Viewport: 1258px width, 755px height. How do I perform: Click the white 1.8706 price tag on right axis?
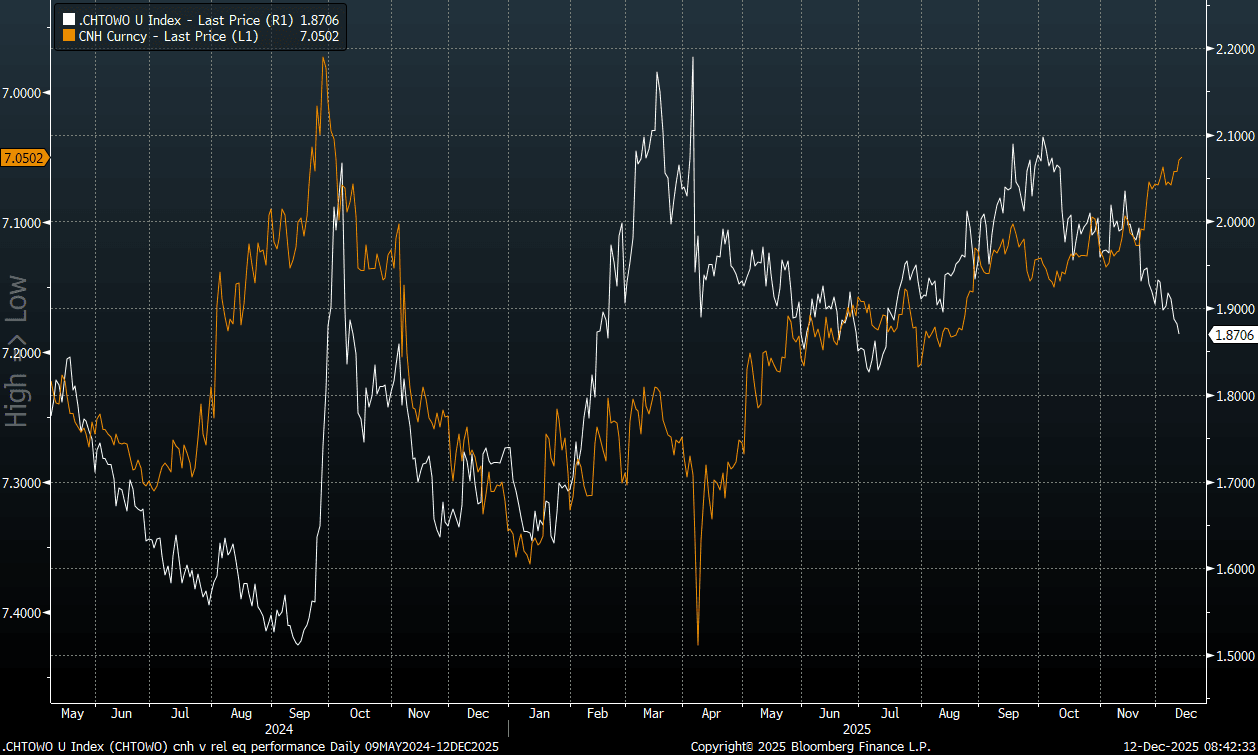[1232, 336]
